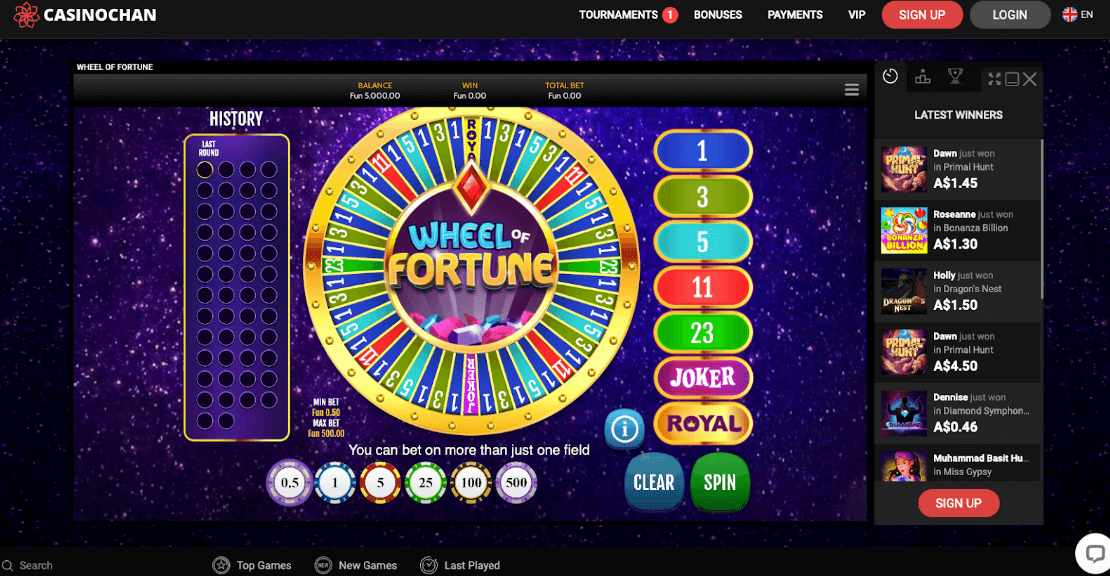Viewport: 1110px width, 576px height.
Task: Open latest winners clock icon tab
Action: 891,76
